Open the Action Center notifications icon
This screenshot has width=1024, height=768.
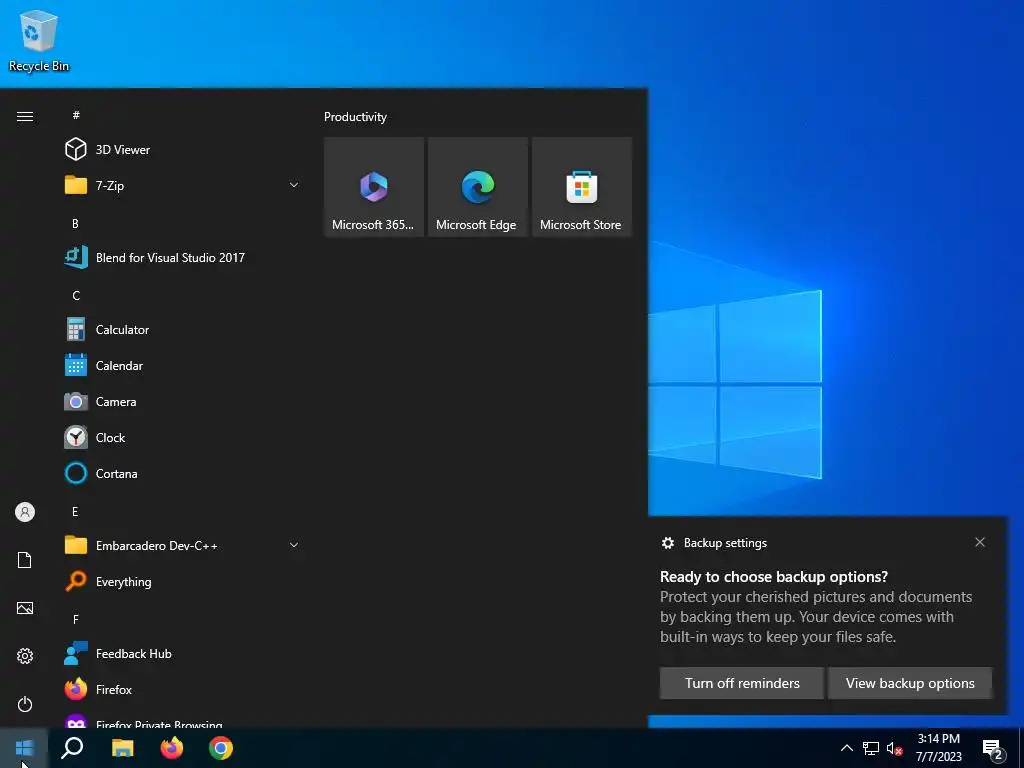tap(993, 750)
